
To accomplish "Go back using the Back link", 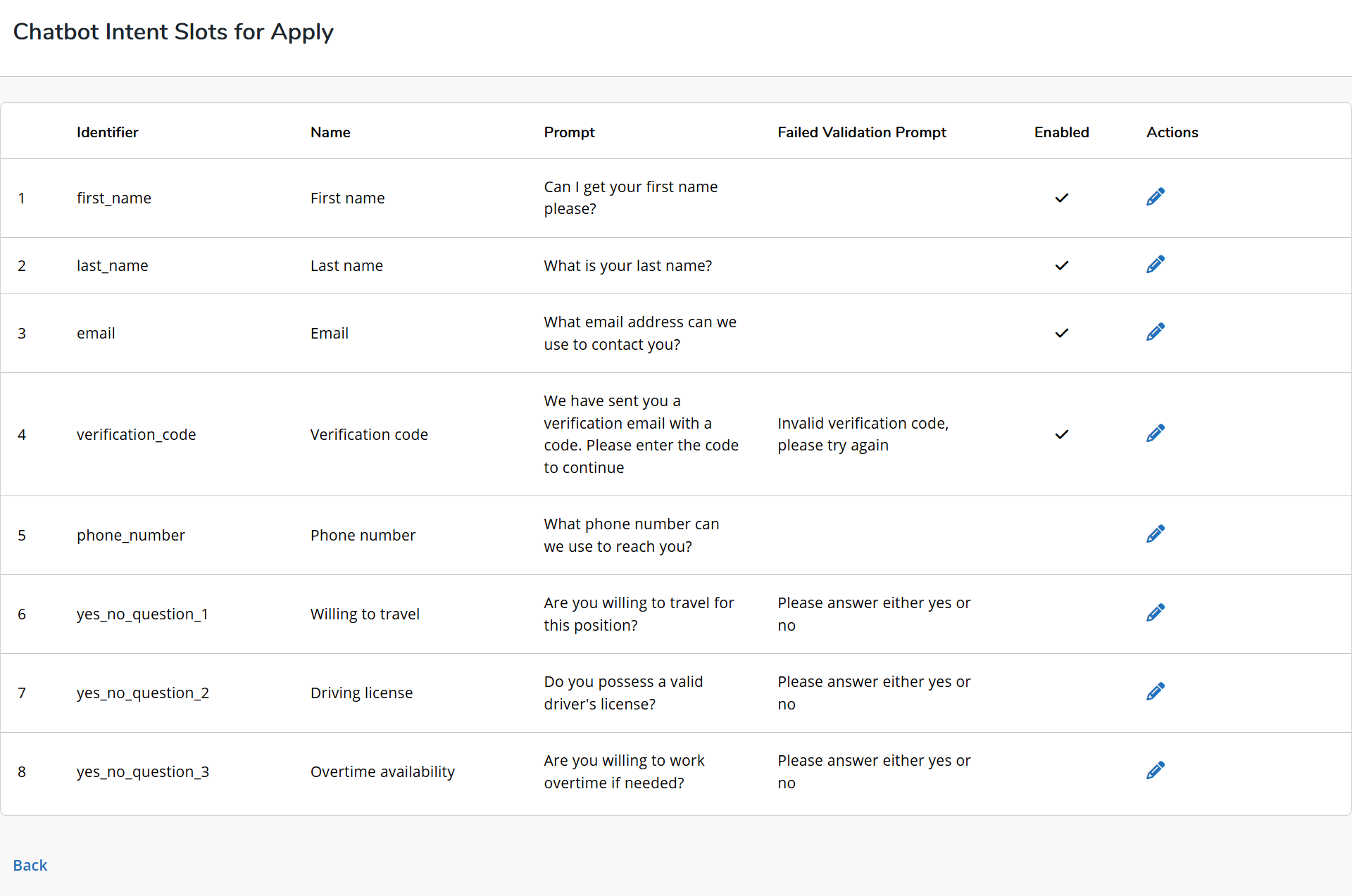I will pos(30,865).
